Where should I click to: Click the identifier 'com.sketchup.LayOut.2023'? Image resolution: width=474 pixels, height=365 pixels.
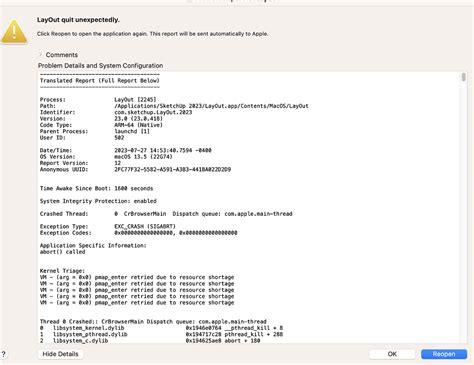[153, 112]
